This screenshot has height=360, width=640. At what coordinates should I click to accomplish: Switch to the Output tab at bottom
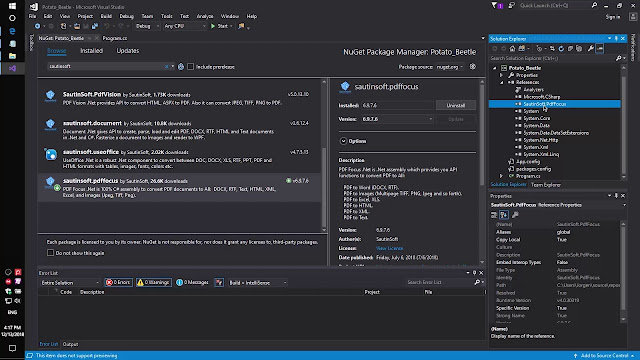70,344
